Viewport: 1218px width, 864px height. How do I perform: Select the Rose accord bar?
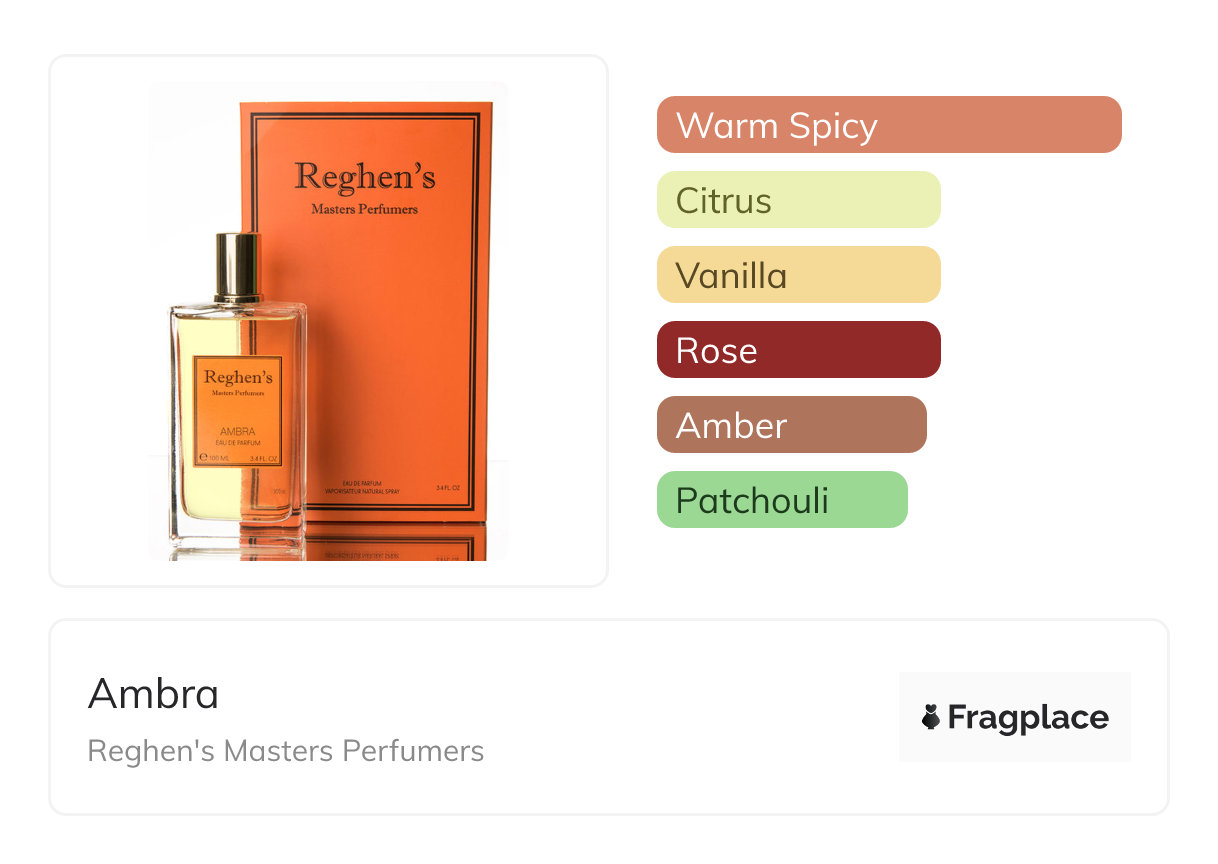799,350
